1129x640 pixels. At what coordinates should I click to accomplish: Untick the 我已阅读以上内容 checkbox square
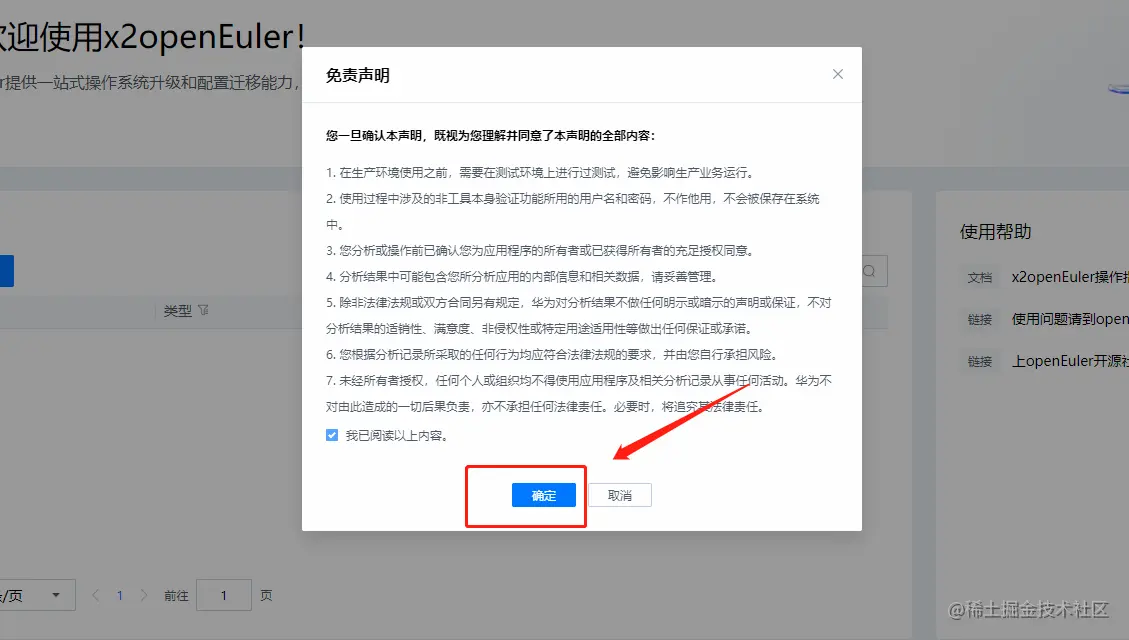tap(332, 436)
